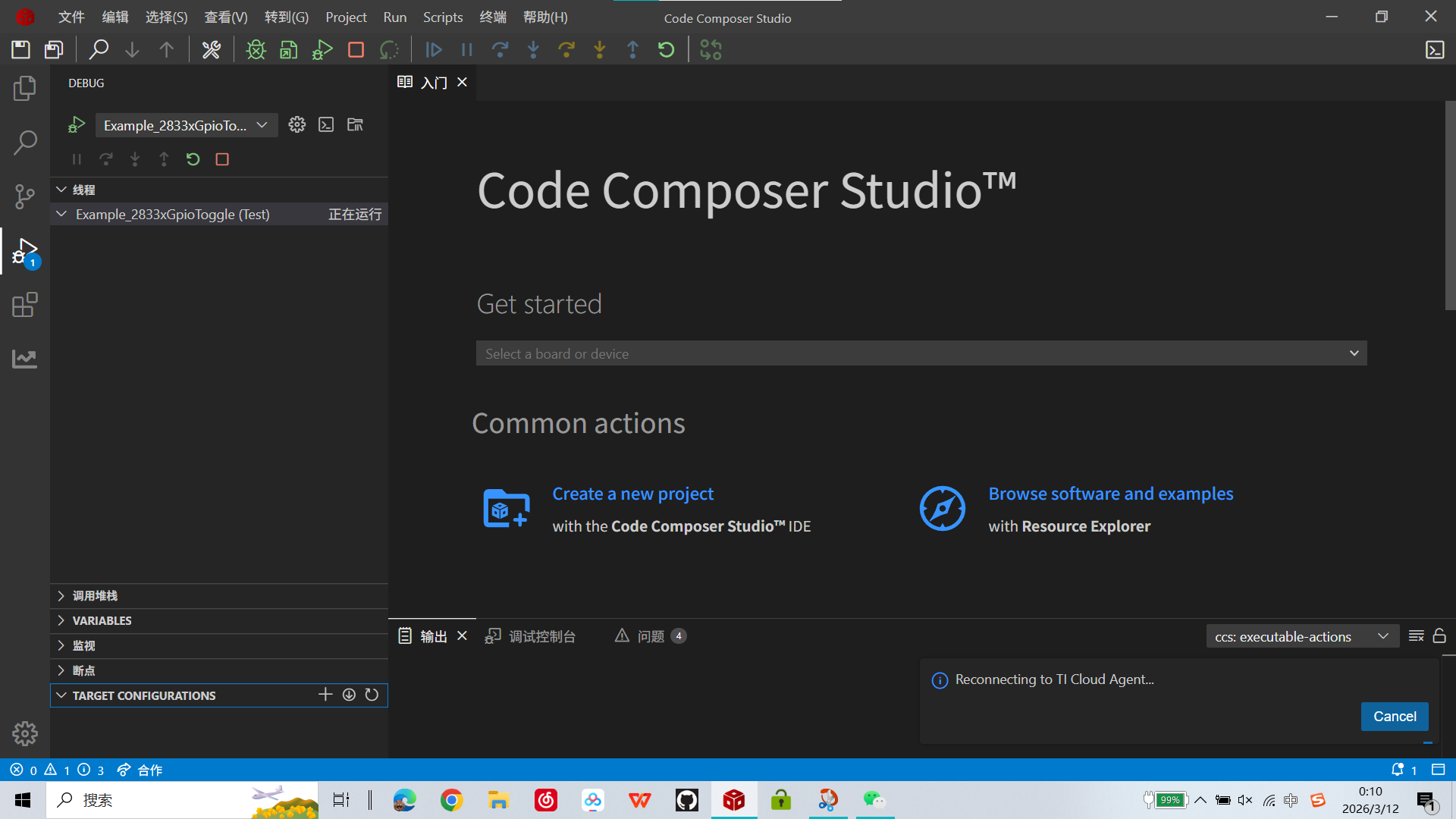This screenshot has width=1456, height=819.
Task: Toggle the terminal panel icon at top right
Action: pyautogui.click(x=1435, y=50)
